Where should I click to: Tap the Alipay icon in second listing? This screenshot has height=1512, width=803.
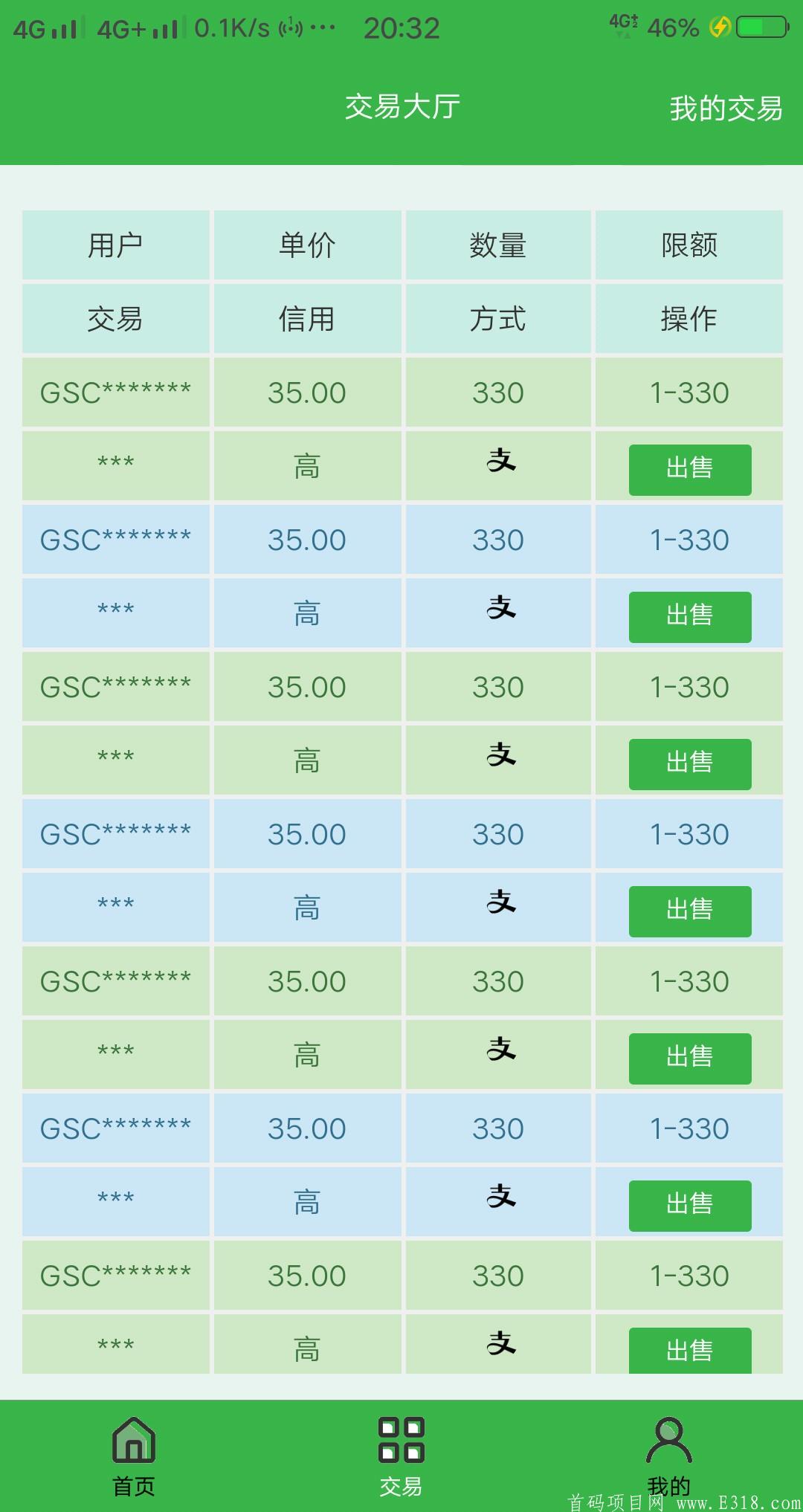[x=501, y=608]
